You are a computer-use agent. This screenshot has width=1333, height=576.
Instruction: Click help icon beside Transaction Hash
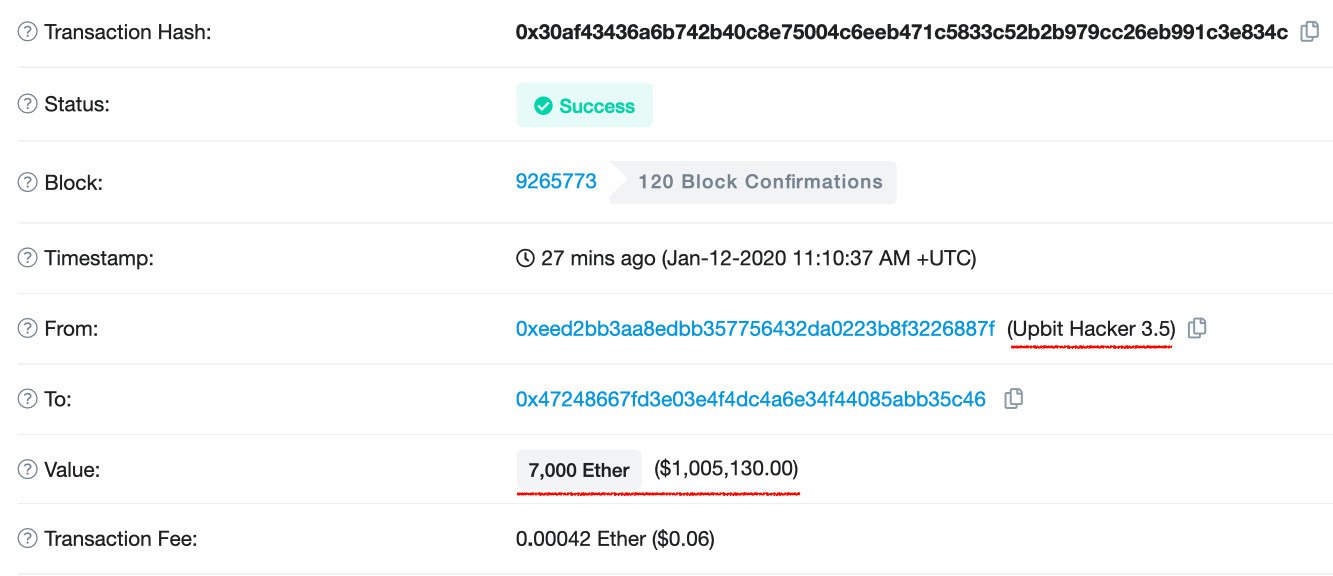(x=27, y=32)
